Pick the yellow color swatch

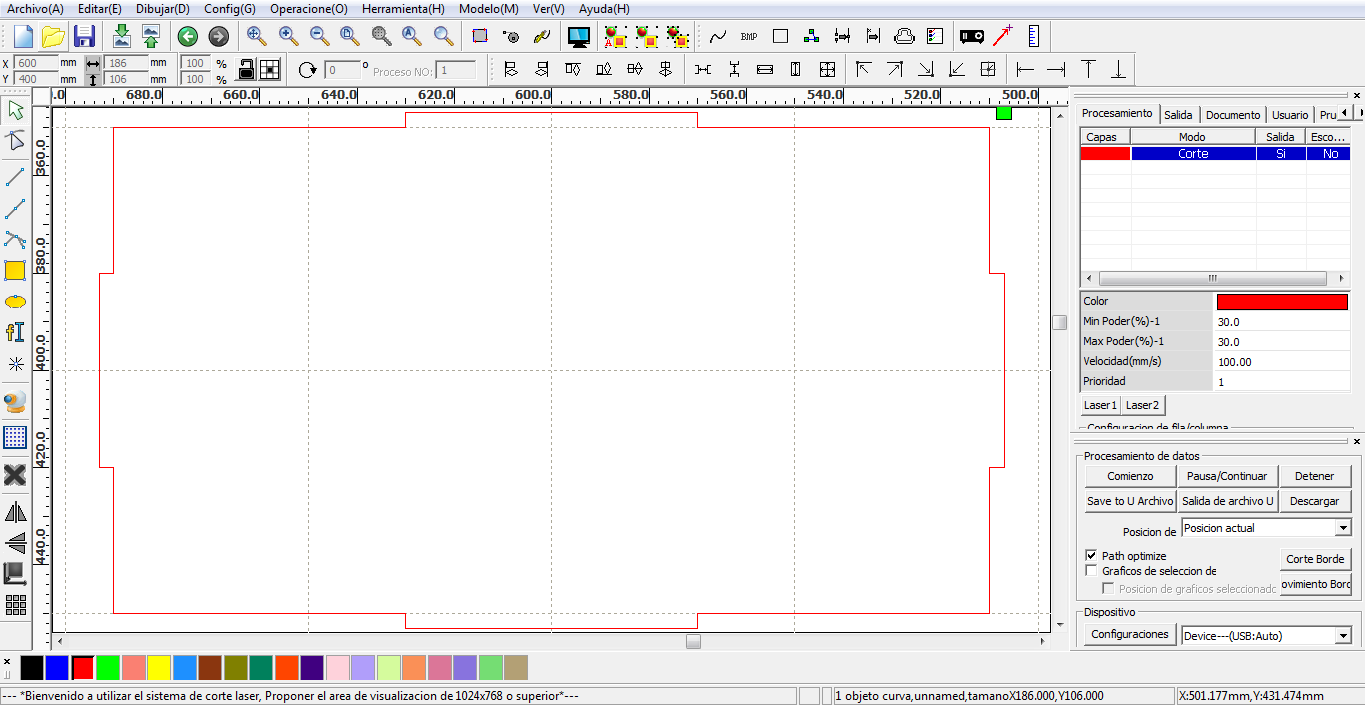(159, 667)
